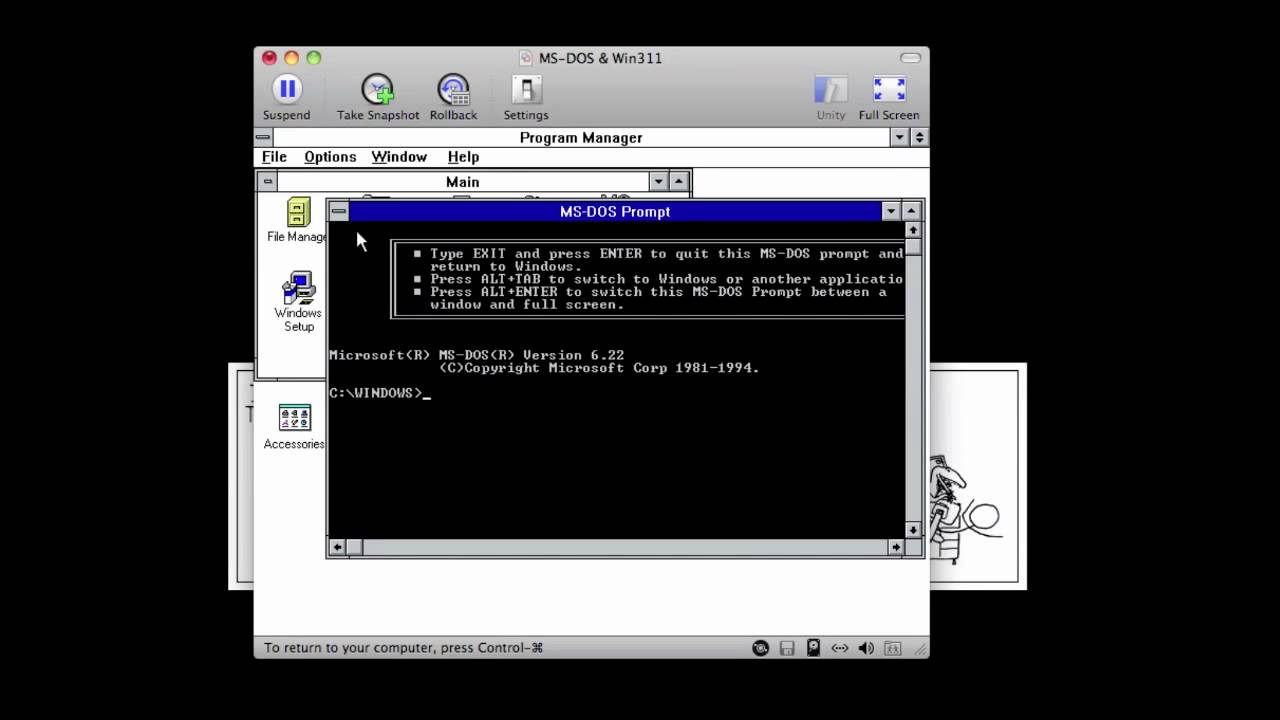Click the floppy disk status icon

pyautogui.click(x=787, y=648)
